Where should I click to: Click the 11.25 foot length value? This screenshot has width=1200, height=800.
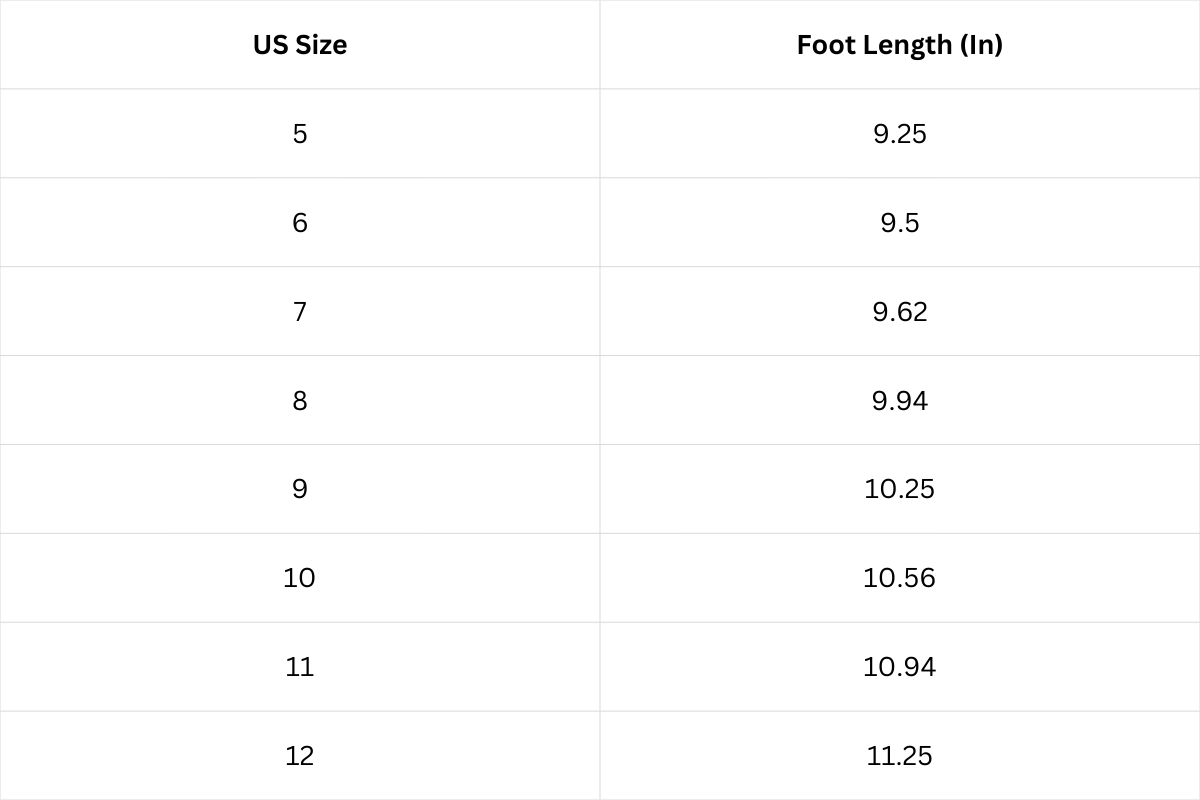point(899,756)
